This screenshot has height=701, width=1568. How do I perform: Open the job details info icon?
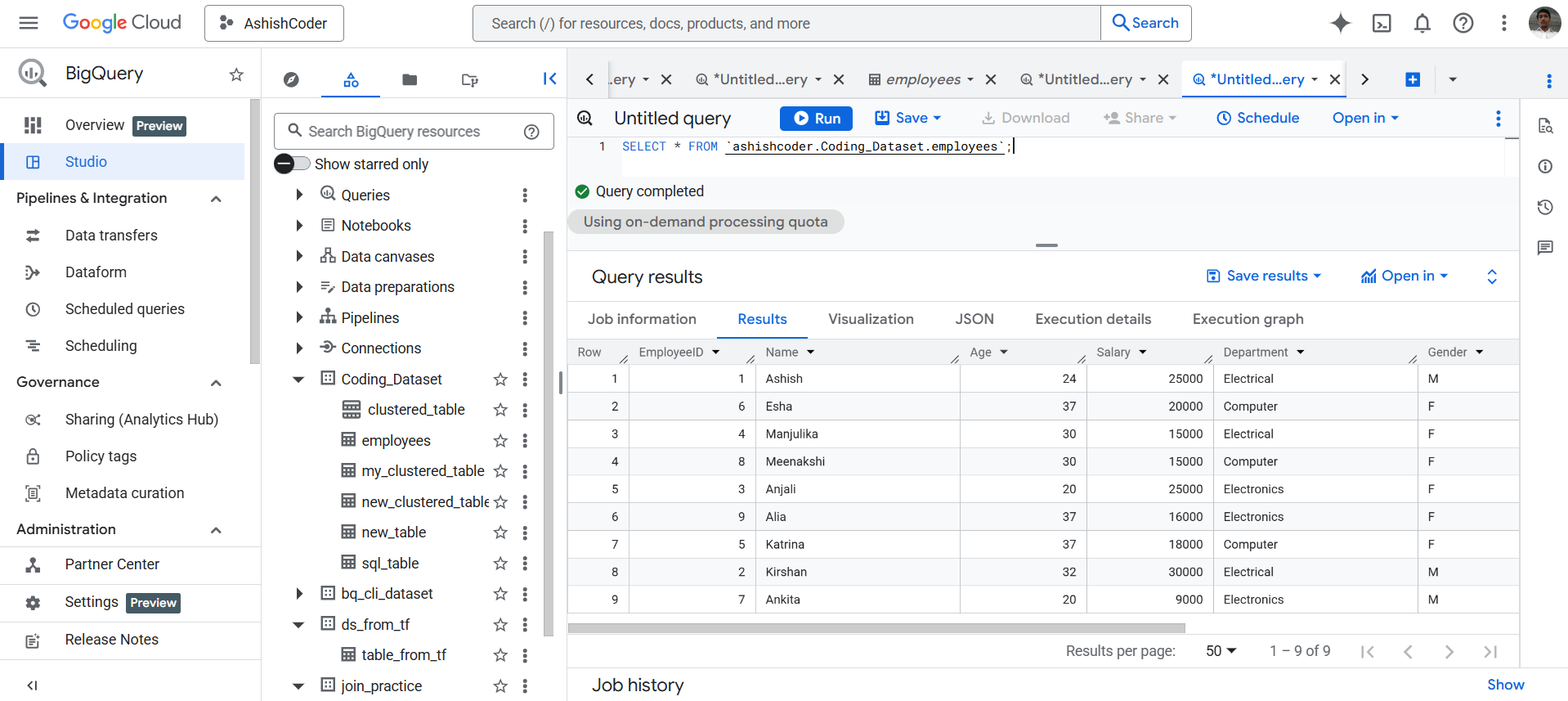tap(1544, 166)
